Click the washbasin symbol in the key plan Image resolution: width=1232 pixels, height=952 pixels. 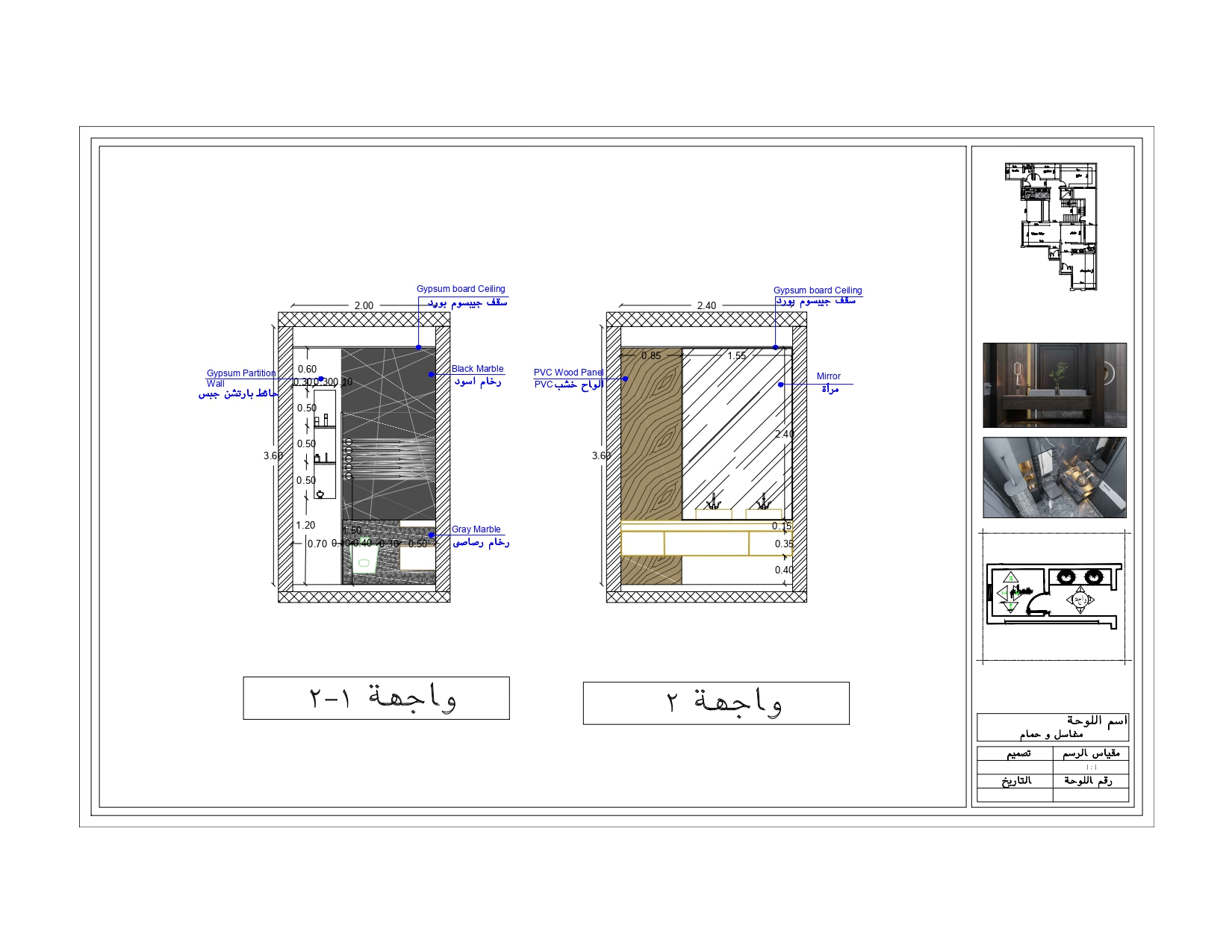tap(1066, 576)
